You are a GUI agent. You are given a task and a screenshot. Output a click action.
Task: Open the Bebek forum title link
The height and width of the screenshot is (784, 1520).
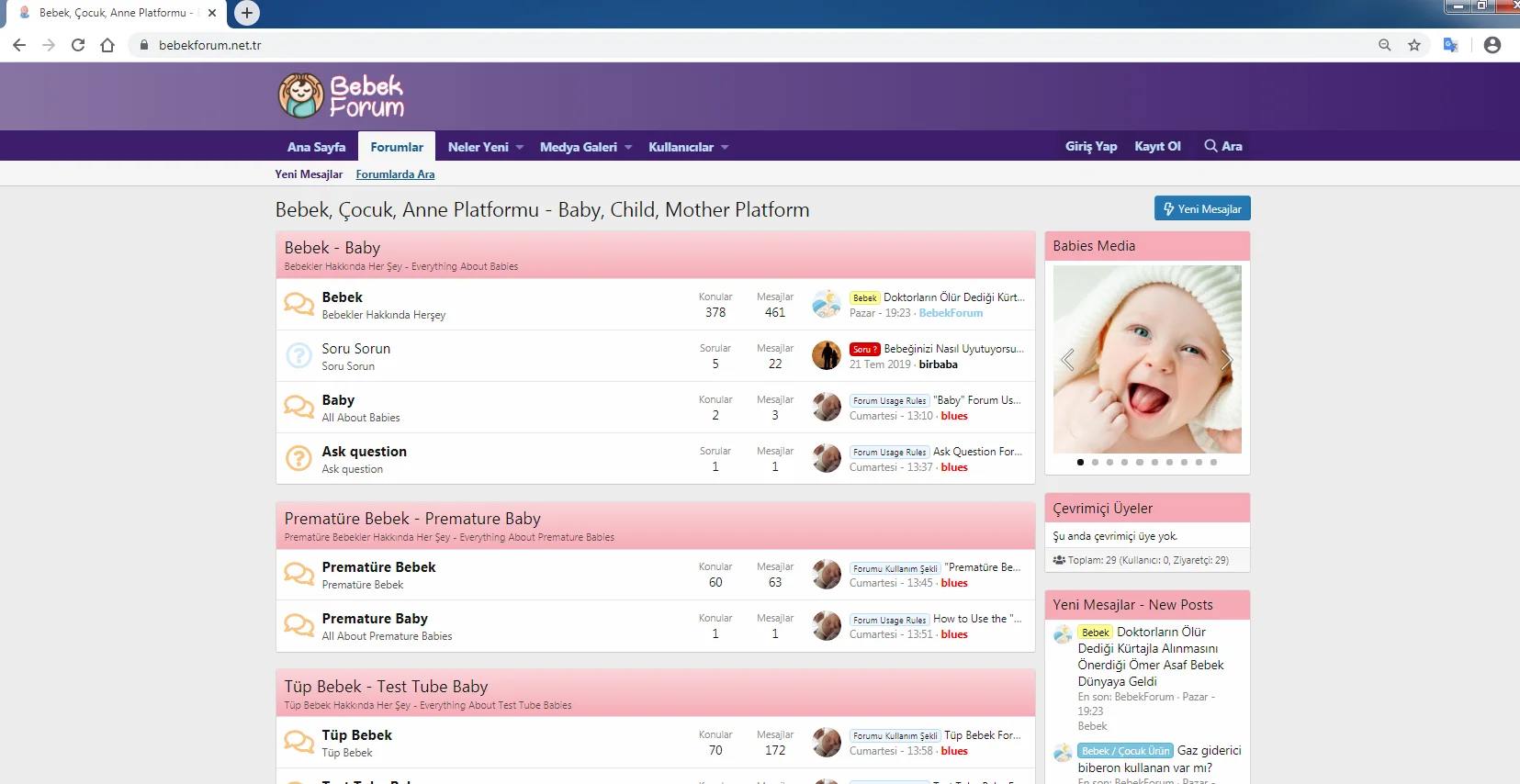coord(342,297)
